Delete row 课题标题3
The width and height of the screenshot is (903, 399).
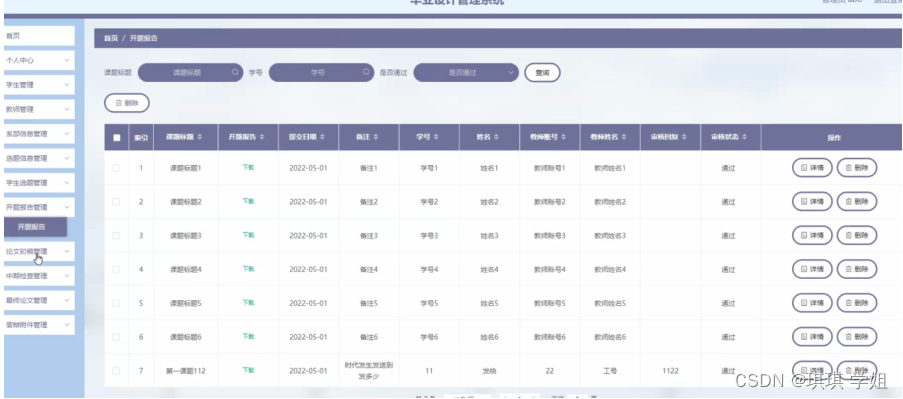(857, 235)
